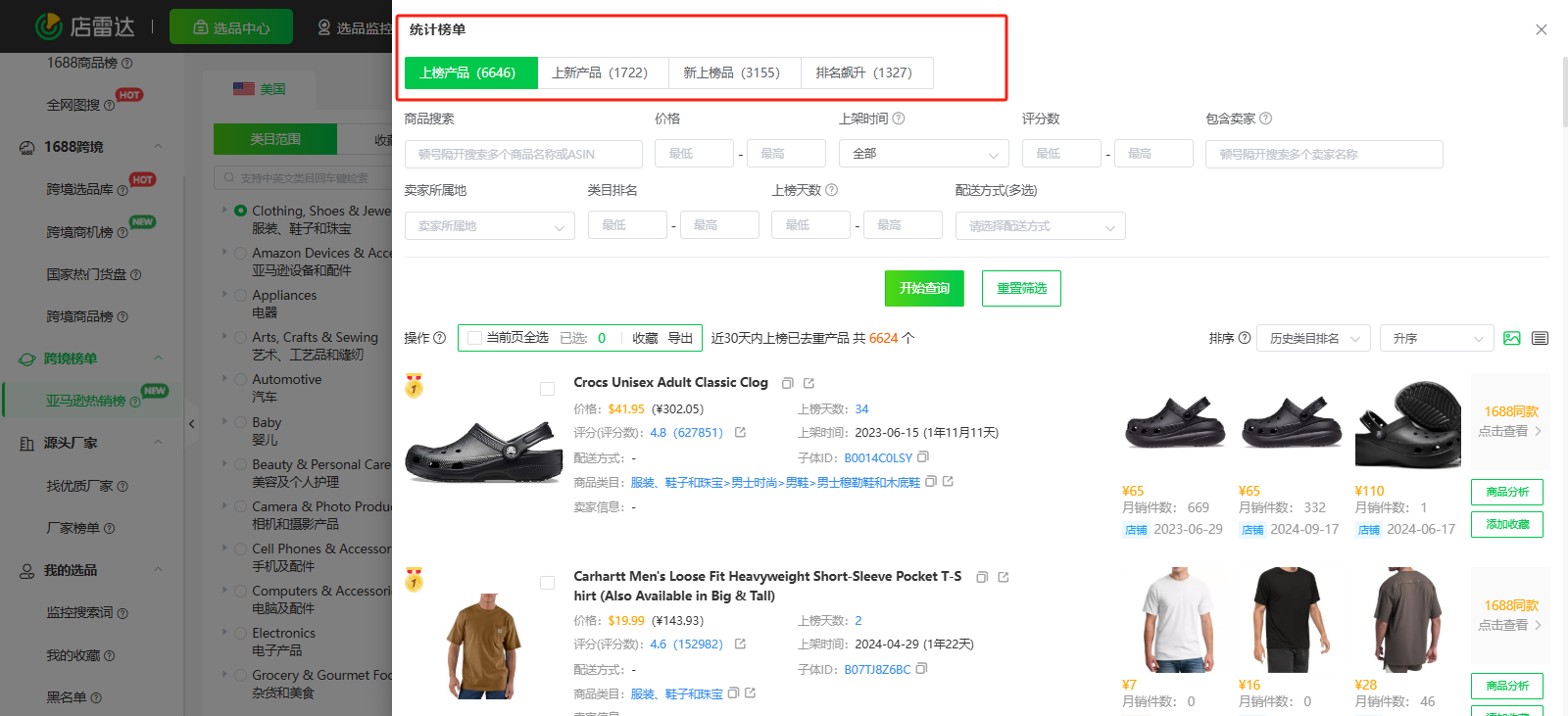Open Crocs Clog product page in new window
1568x716 pixels.
(808, 383)
